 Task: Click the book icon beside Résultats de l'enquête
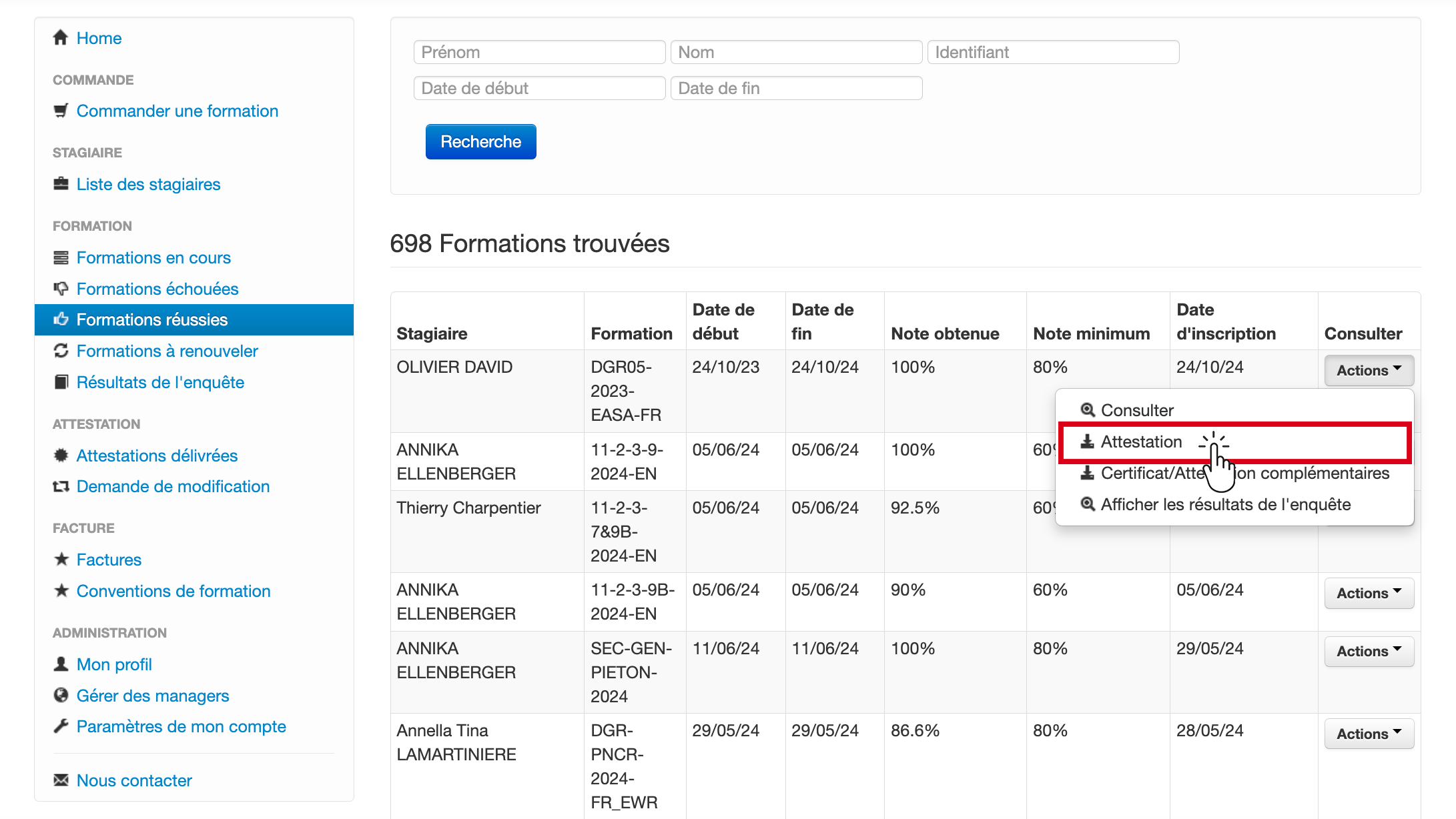click(61, 382)
